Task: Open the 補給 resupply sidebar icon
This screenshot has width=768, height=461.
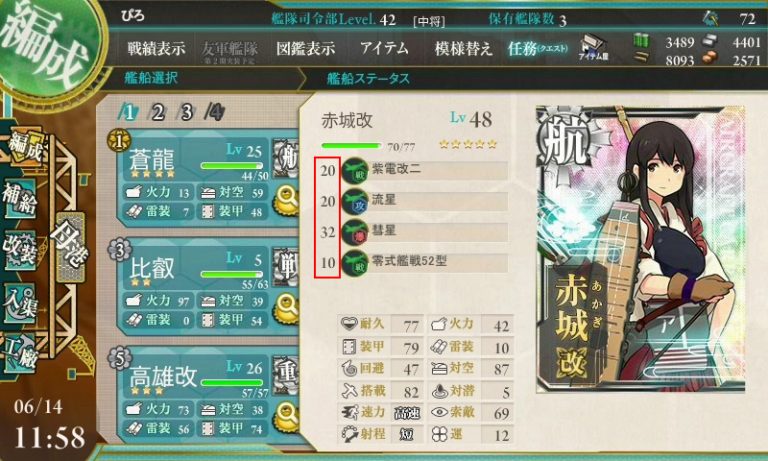Action: coord(20,198)
